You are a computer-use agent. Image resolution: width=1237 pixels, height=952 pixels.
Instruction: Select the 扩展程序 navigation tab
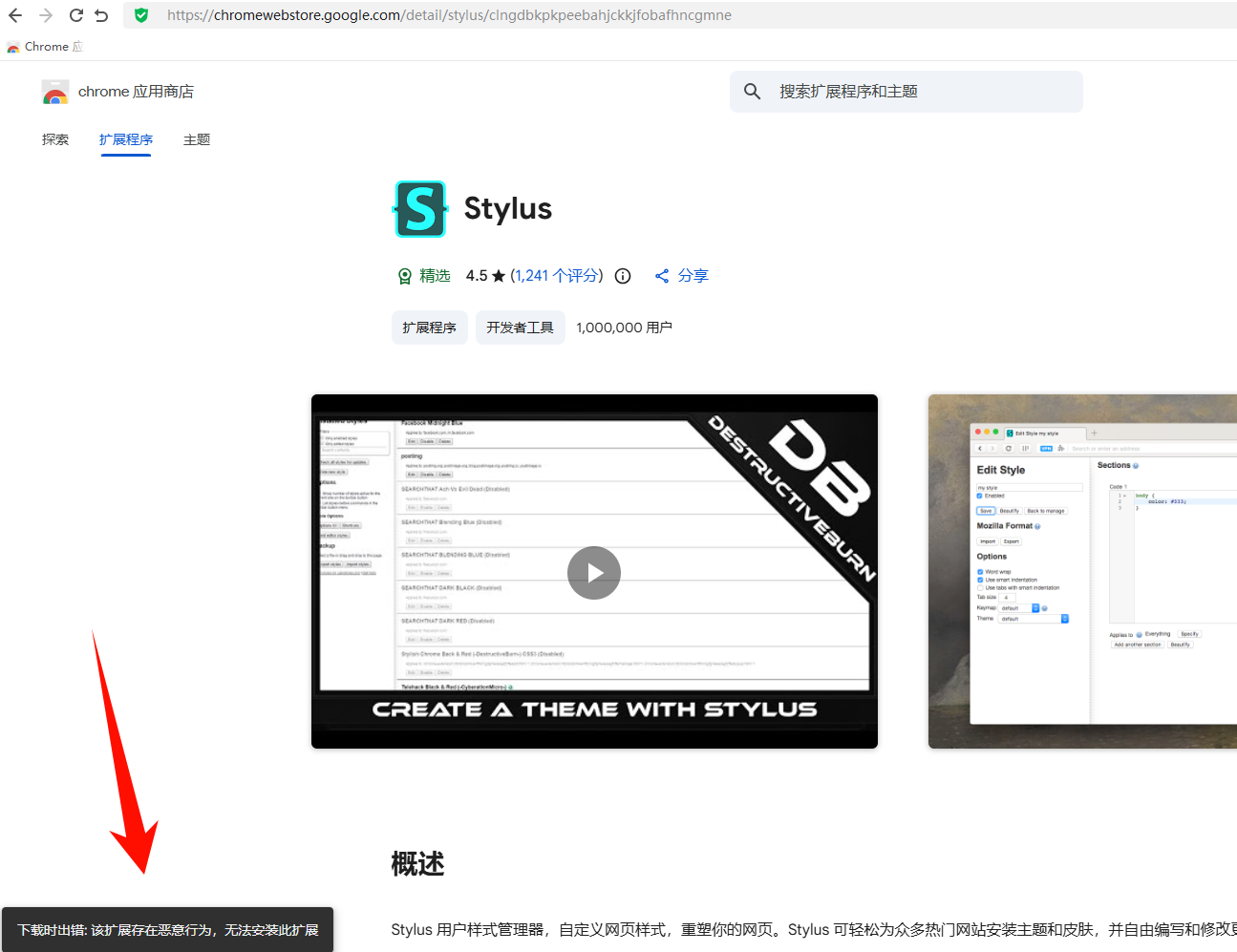[126, 139]
